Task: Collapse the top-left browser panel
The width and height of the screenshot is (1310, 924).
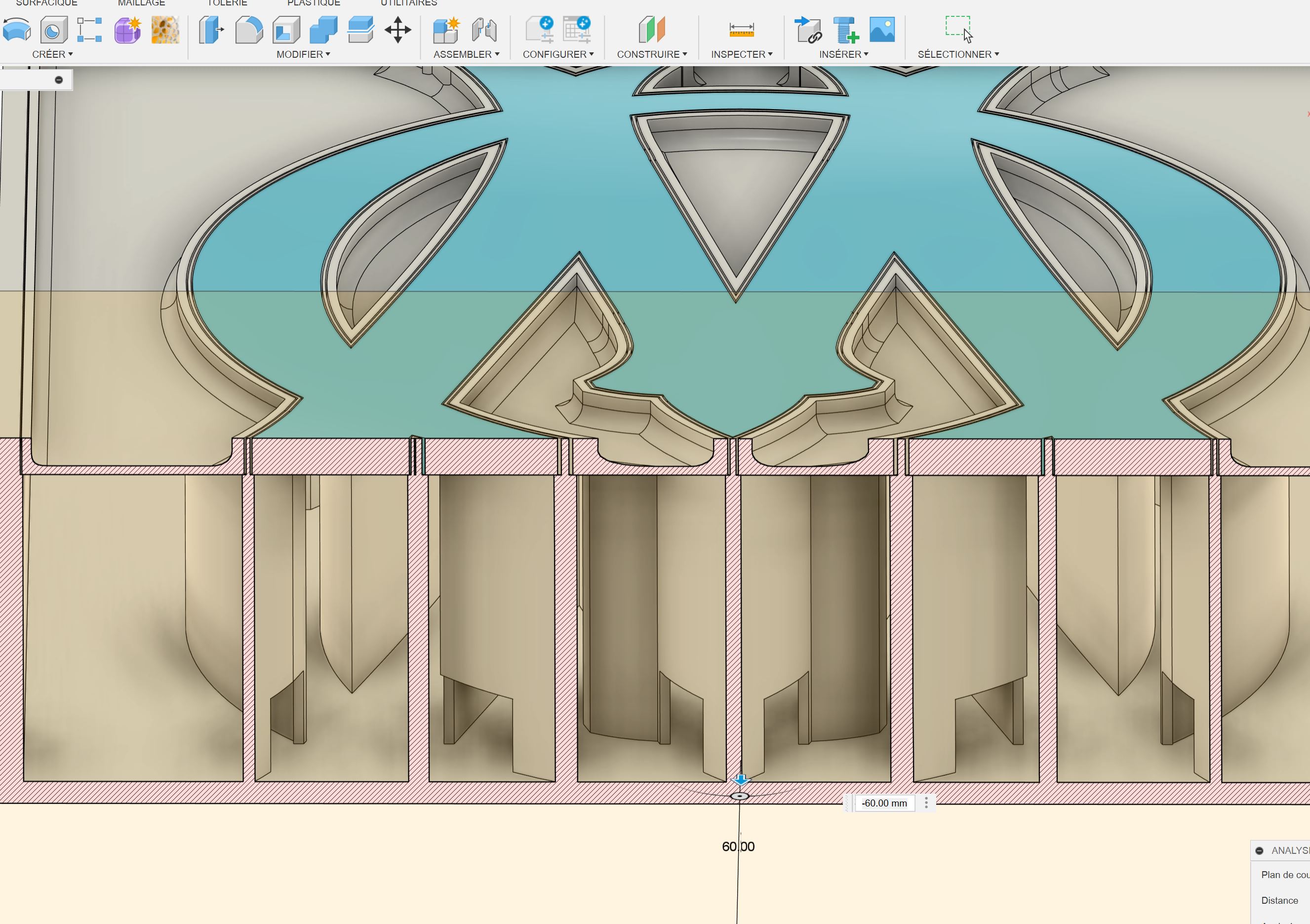Action: pos(59,80)
